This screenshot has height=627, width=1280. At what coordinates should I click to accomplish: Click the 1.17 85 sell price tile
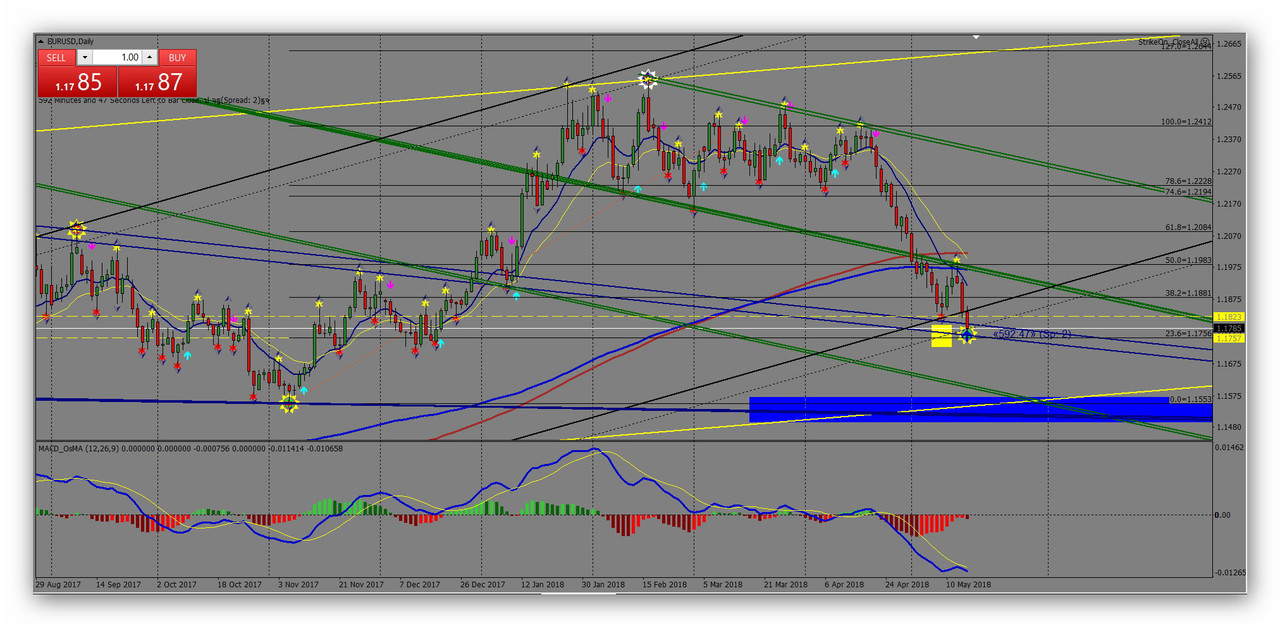point(77,81)
